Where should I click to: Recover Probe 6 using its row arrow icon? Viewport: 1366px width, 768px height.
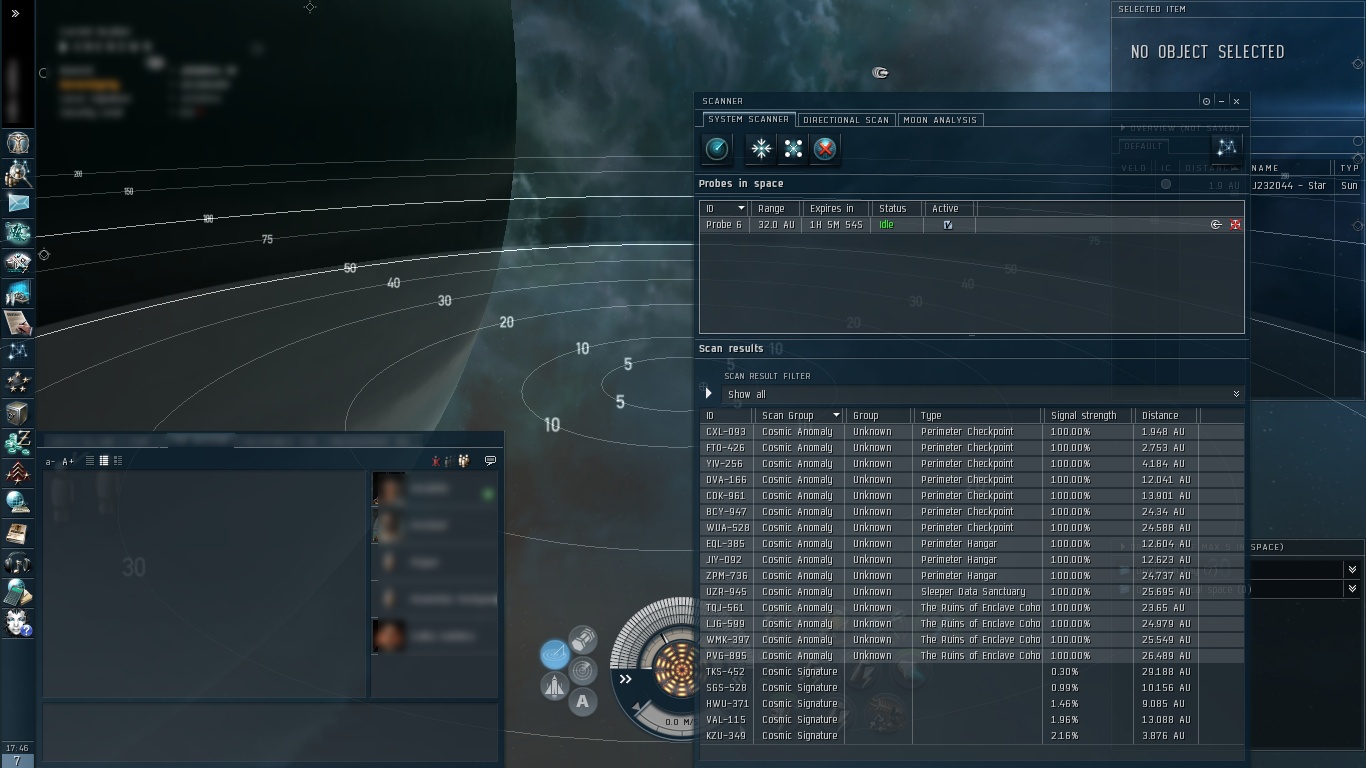point(1216,225)
